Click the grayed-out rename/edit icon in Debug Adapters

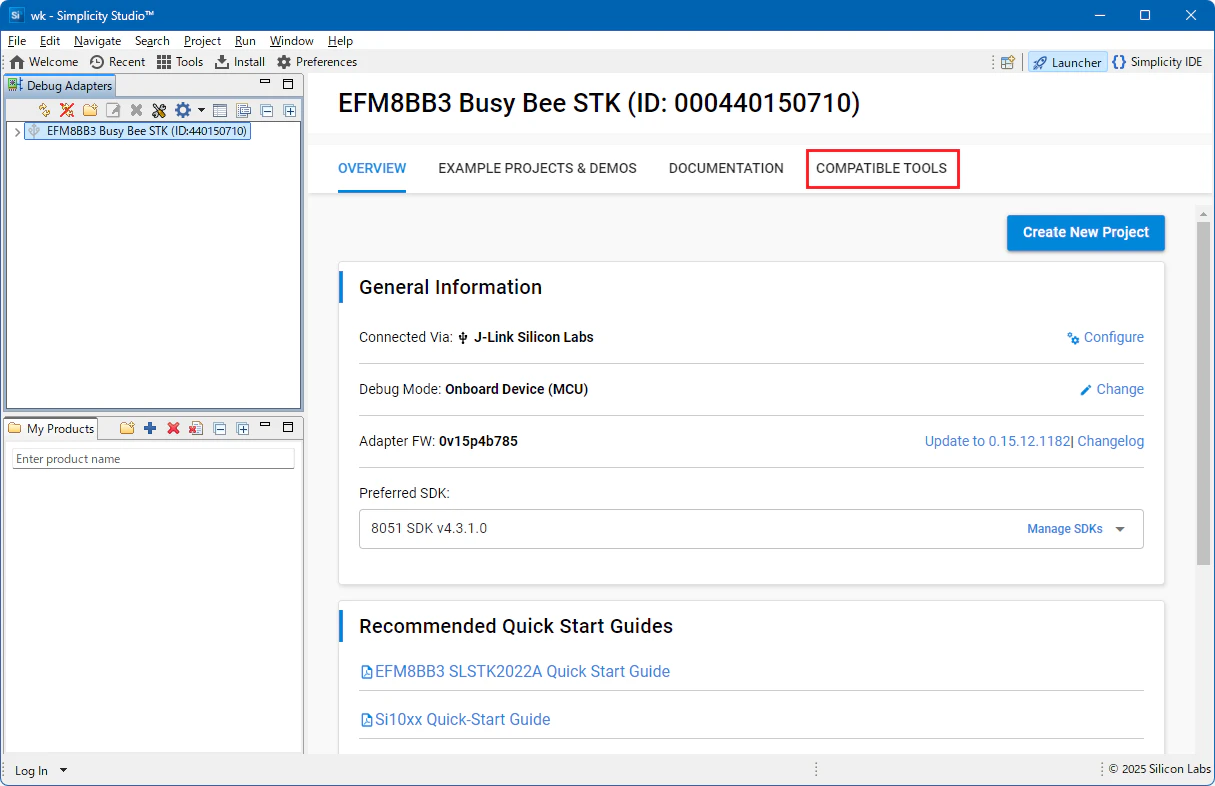click(x=113, y=110)
